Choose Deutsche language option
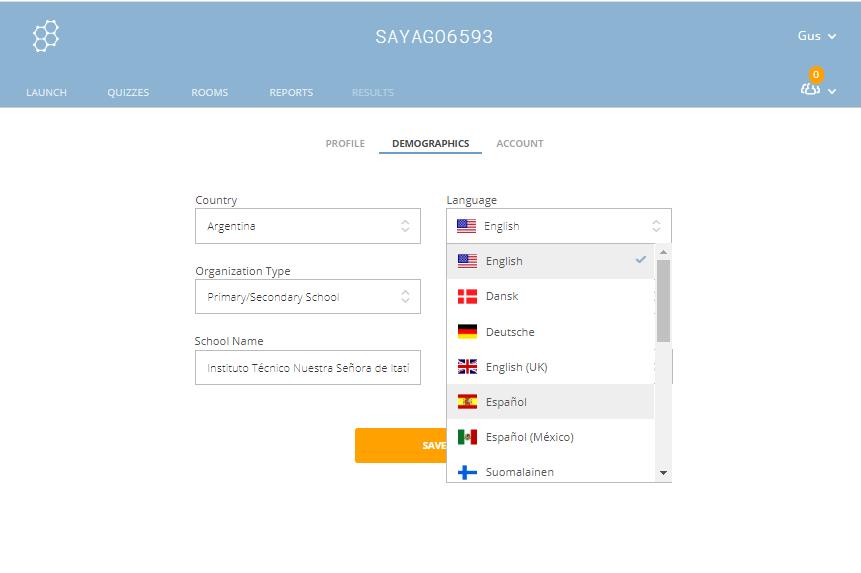861x573 pixels. pyautogui.click(x=550, y=332)
